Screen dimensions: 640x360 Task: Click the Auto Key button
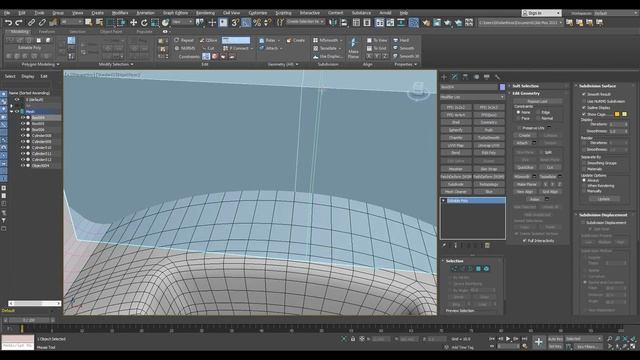pos(555,339)
